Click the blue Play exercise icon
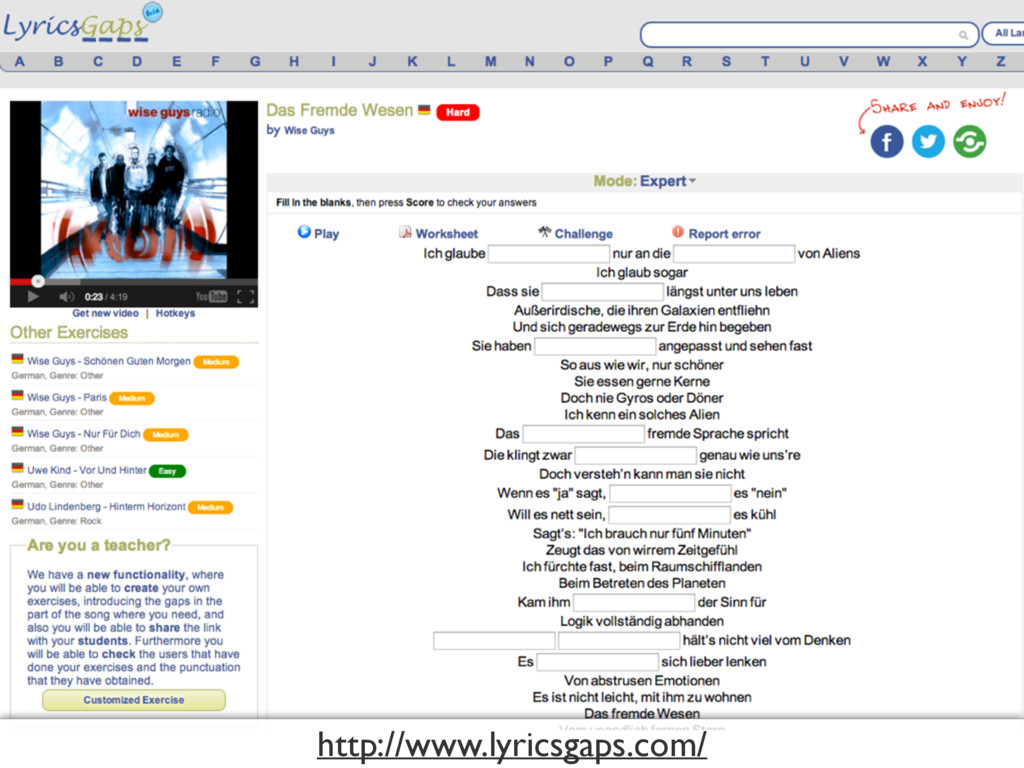Image resolution: width=1024 pixels, height=768 pixels. click(304, 232)
